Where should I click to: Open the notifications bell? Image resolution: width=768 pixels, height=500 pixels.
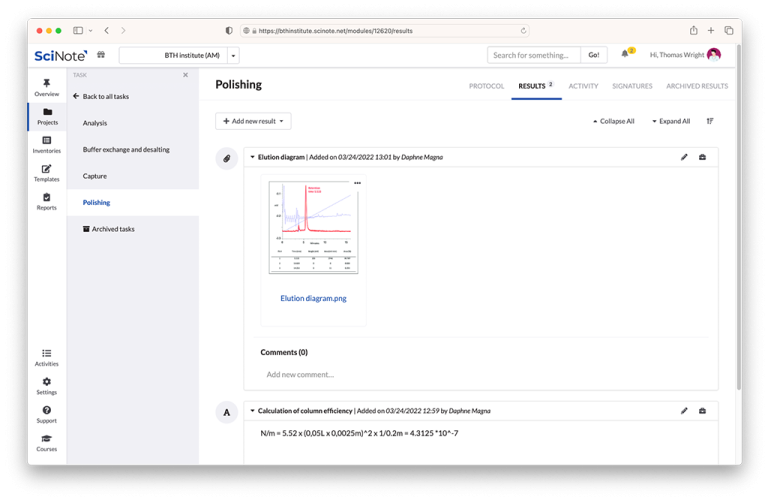[x=625, y=54]
